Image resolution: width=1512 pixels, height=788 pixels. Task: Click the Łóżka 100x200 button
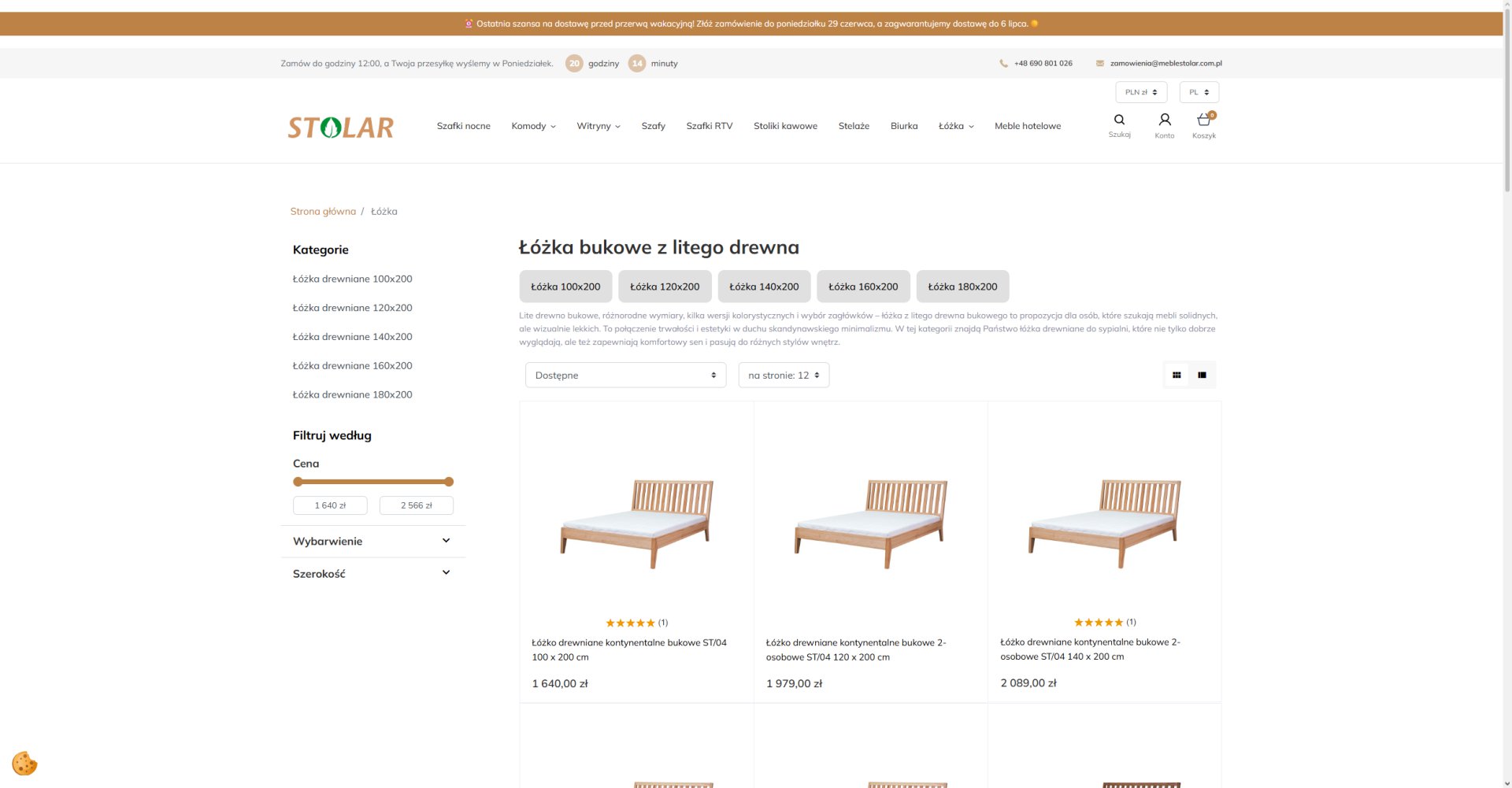pos(565,287)
